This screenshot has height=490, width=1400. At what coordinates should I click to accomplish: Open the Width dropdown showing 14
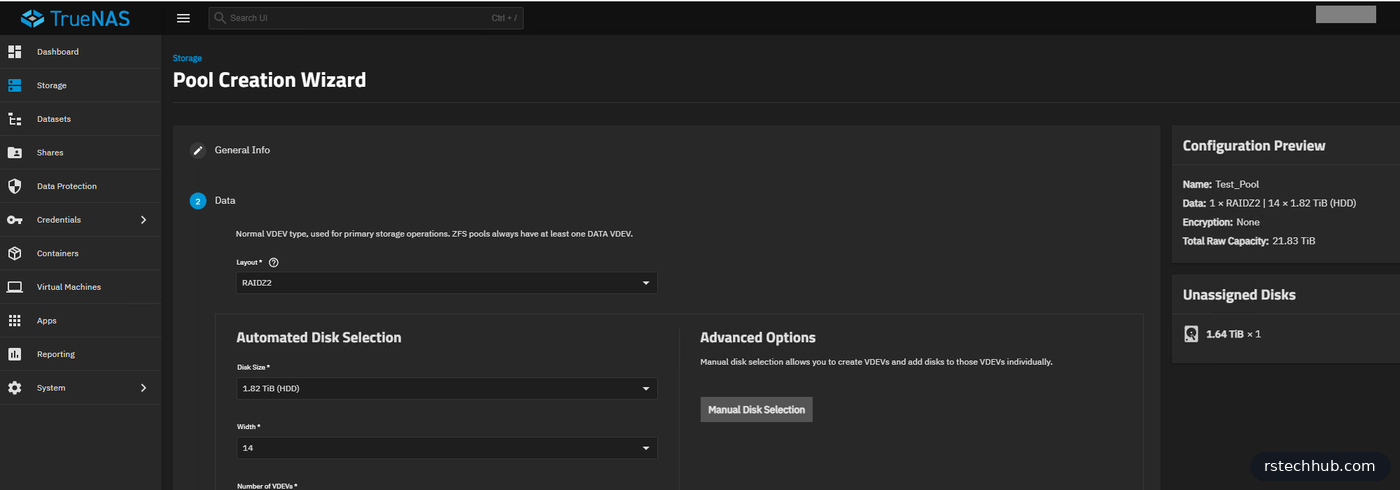pyautogui.click(x=446, y=448)
